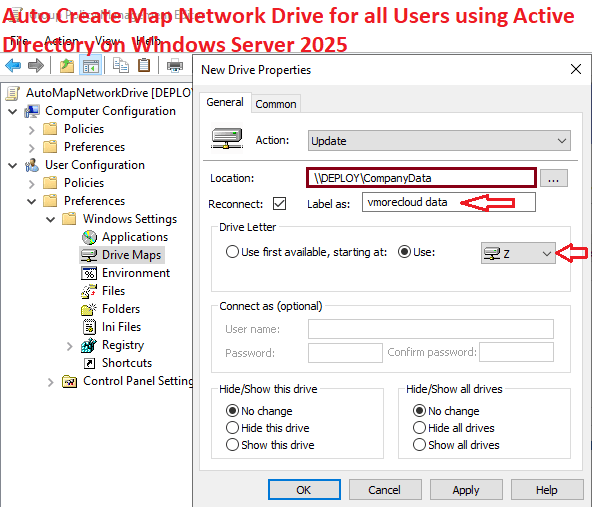Select Hide this drive option
This screenshot has height=507, width=592.
coord(232,427)
